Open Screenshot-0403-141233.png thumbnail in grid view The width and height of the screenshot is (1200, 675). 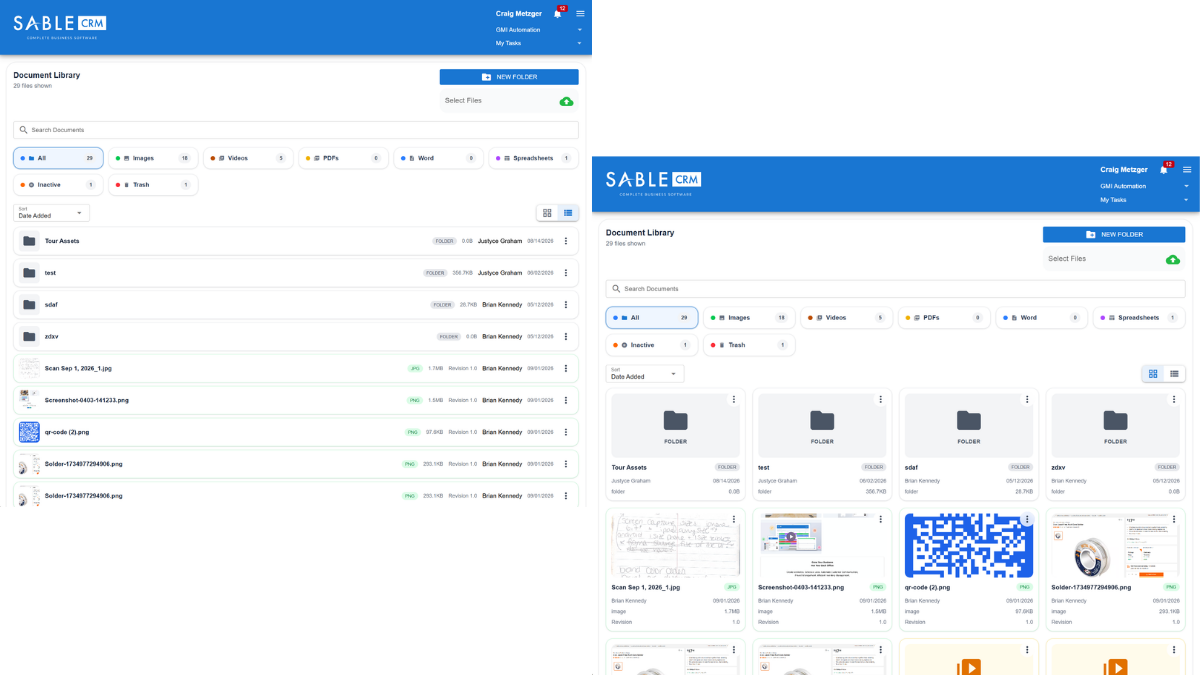click(822, 545)
